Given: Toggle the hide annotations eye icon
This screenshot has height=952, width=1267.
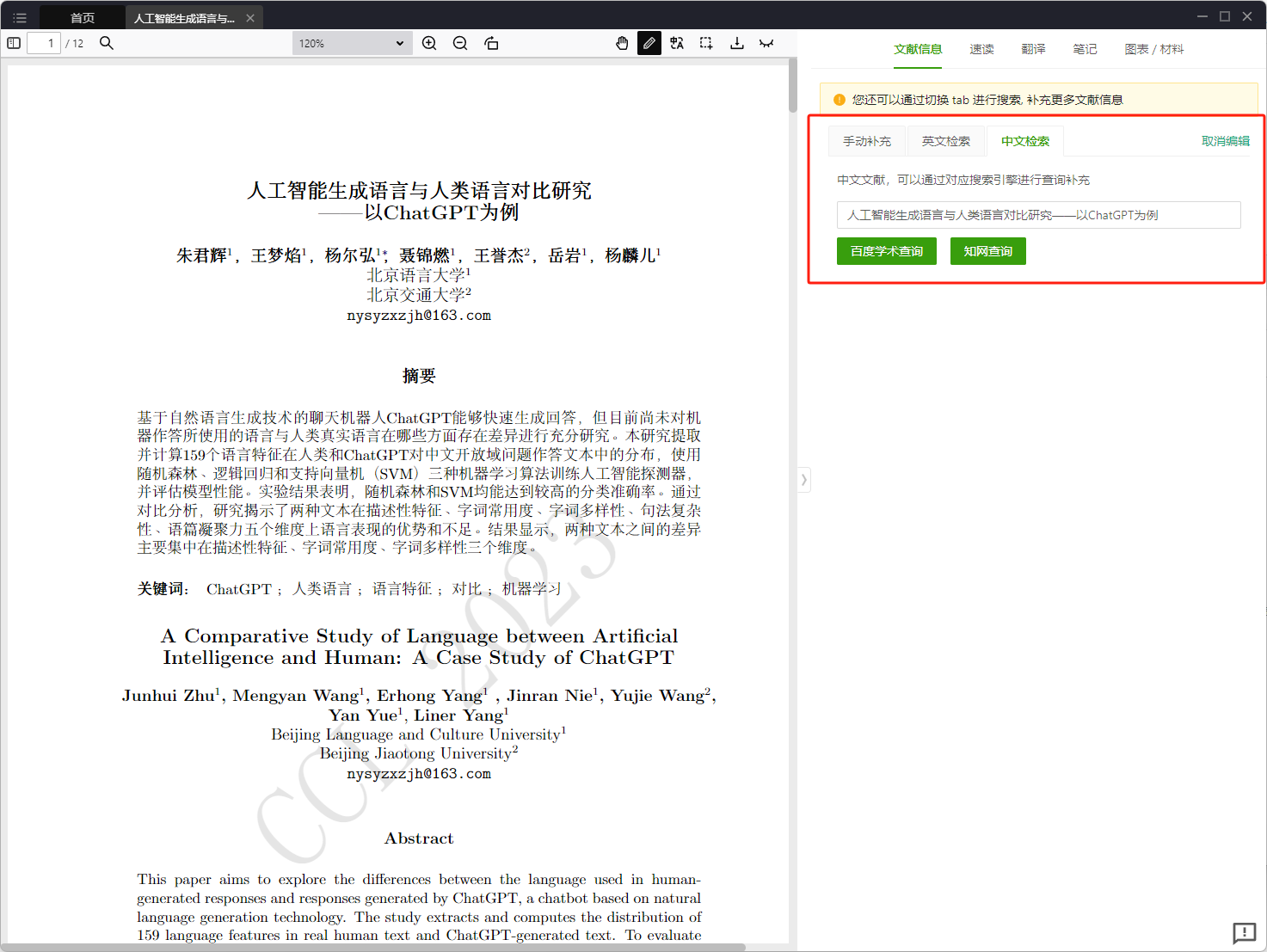Looking at the screenshot, I should (x=766, y=43).
